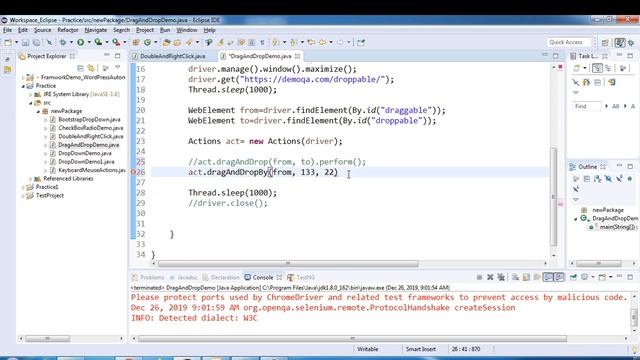Select CheckBoxRadioDemo.java in tree
640x360 pixels.
91,128
